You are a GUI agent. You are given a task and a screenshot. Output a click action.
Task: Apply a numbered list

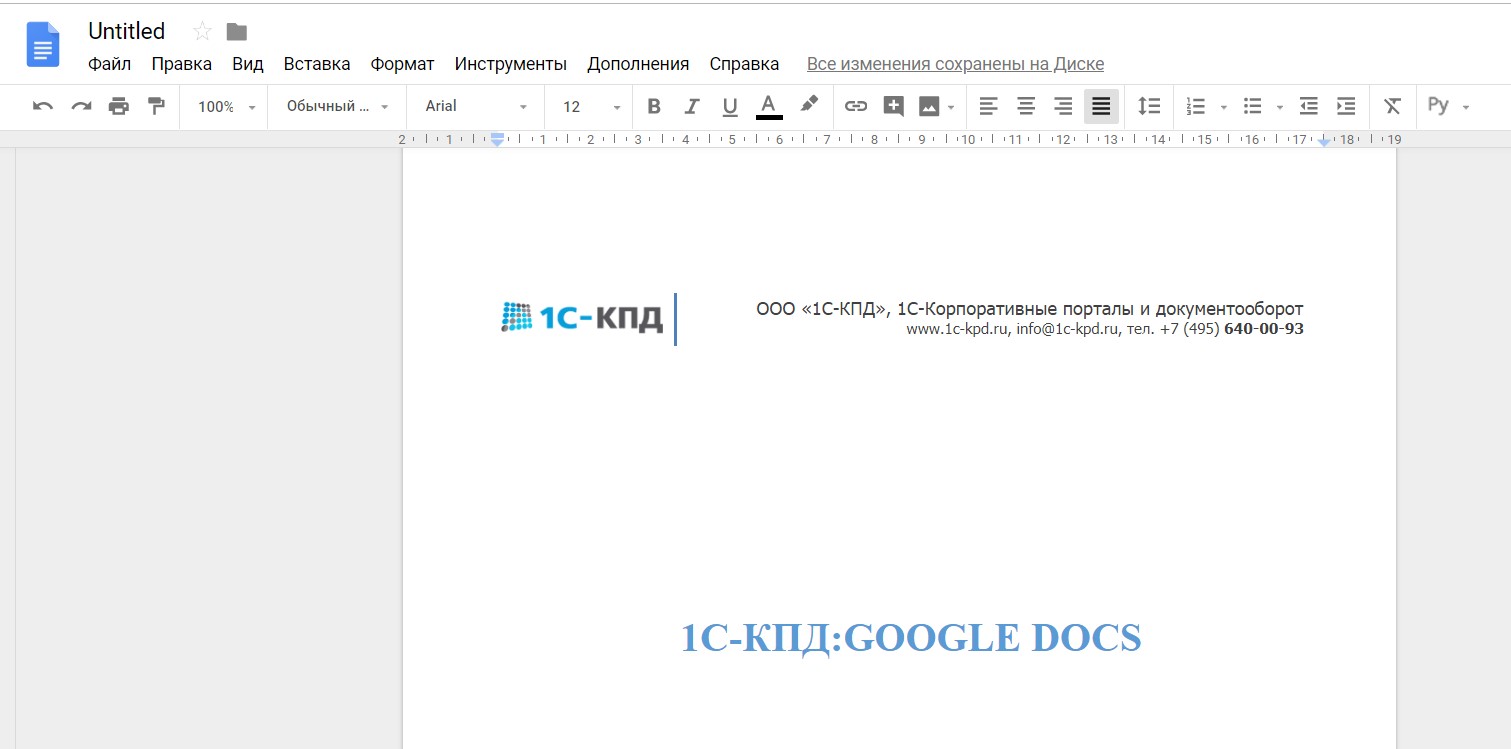(x=1196, y=106)
